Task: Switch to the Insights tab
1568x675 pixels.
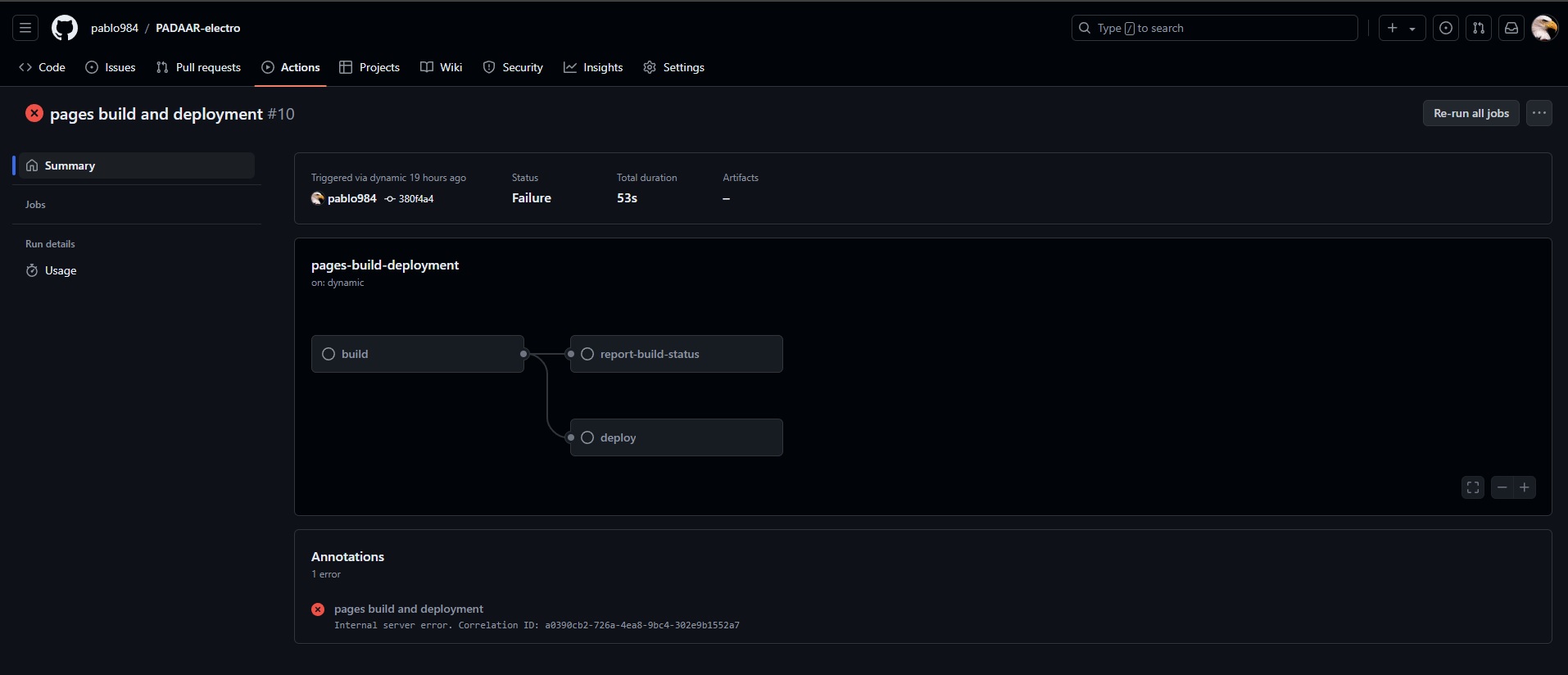Action: tap(593, 67)
